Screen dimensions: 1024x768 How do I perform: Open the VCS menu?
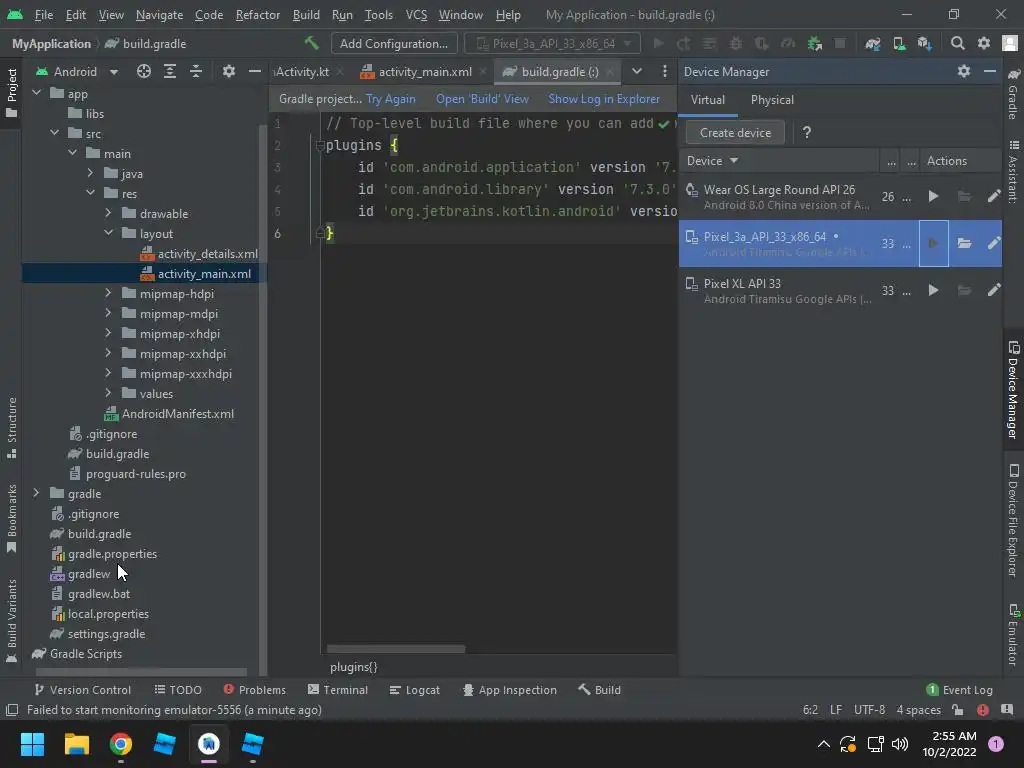pyautogui.click(x=416, y=14)
